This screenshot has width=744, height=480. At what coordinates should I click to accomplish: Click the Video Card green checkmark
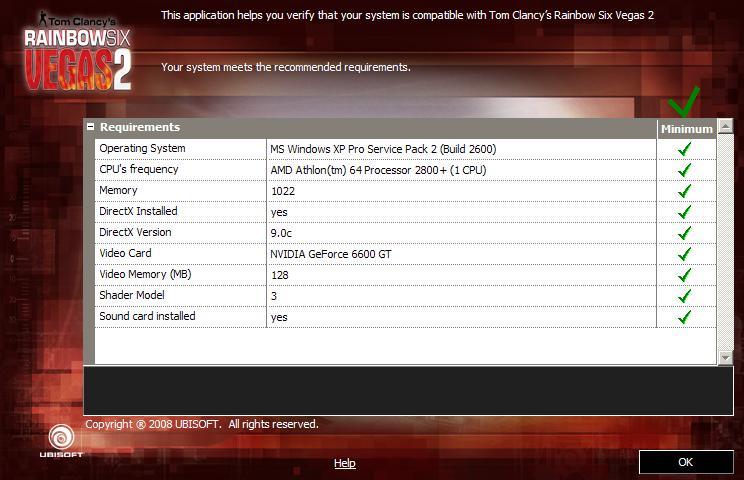click(x=684, y=254)
